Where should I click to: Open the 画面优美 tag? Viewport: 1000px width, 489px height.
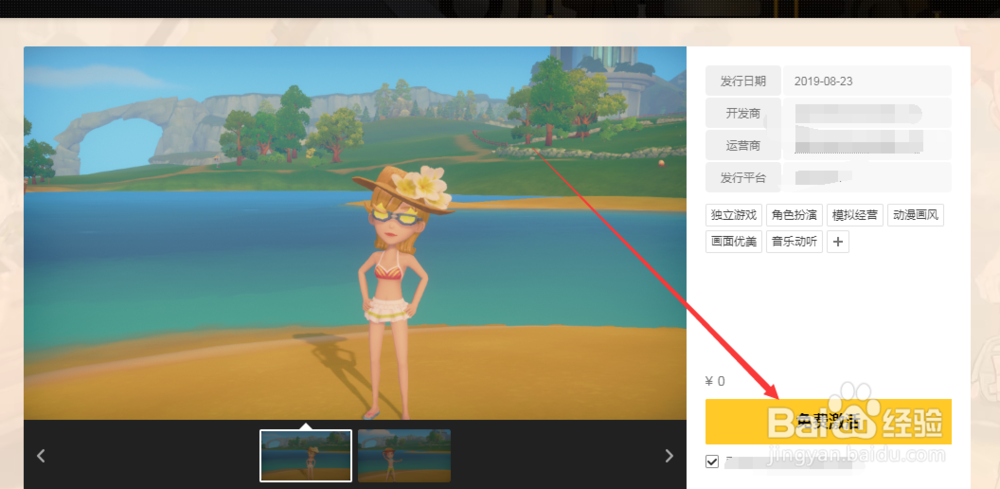pos(733,242)
